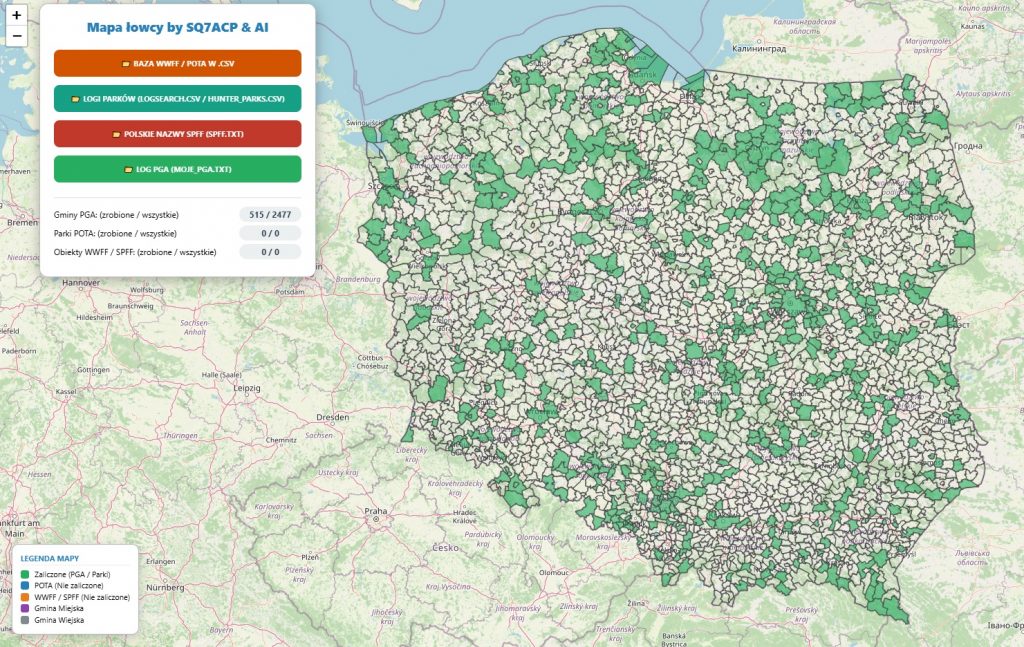Click the green Zaliczone legend swatch
The width and height of the screenshot is (1024, 647).
tap(25, 575)
